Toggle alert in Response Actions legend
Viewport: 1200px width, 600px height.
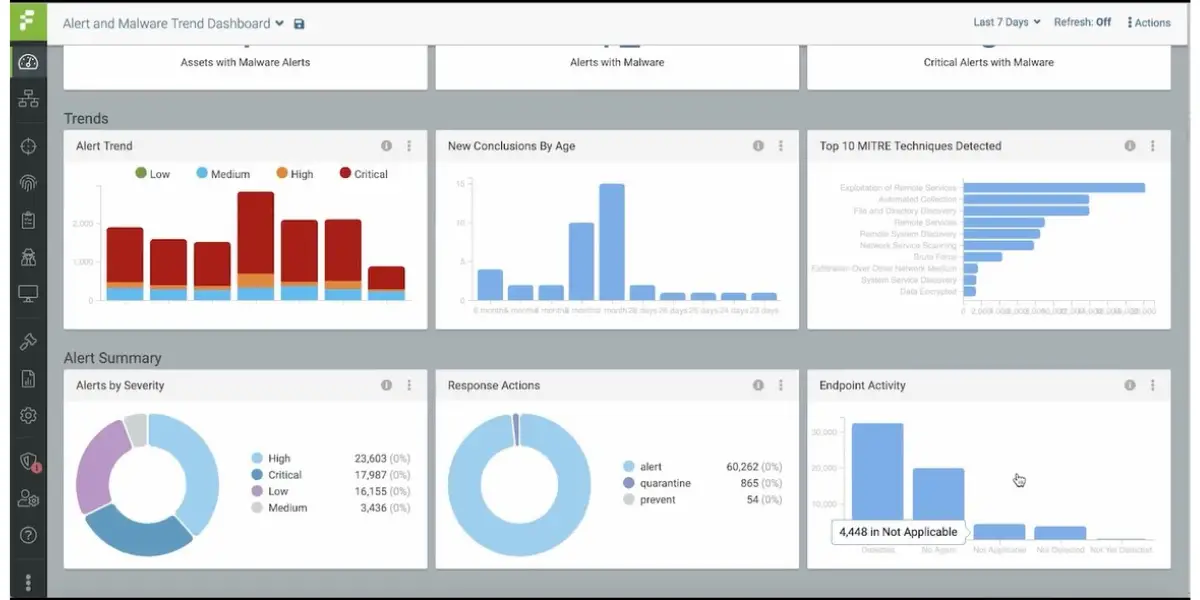tap(642, 467)
